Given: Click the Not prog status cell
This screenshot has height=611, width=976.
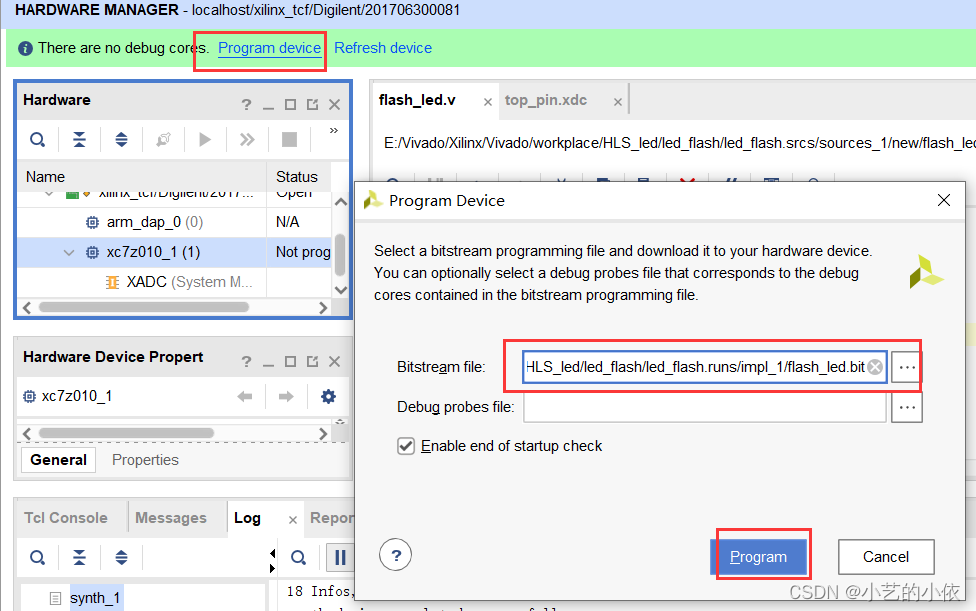Looking at the screenshot, I should pos(299,252).
